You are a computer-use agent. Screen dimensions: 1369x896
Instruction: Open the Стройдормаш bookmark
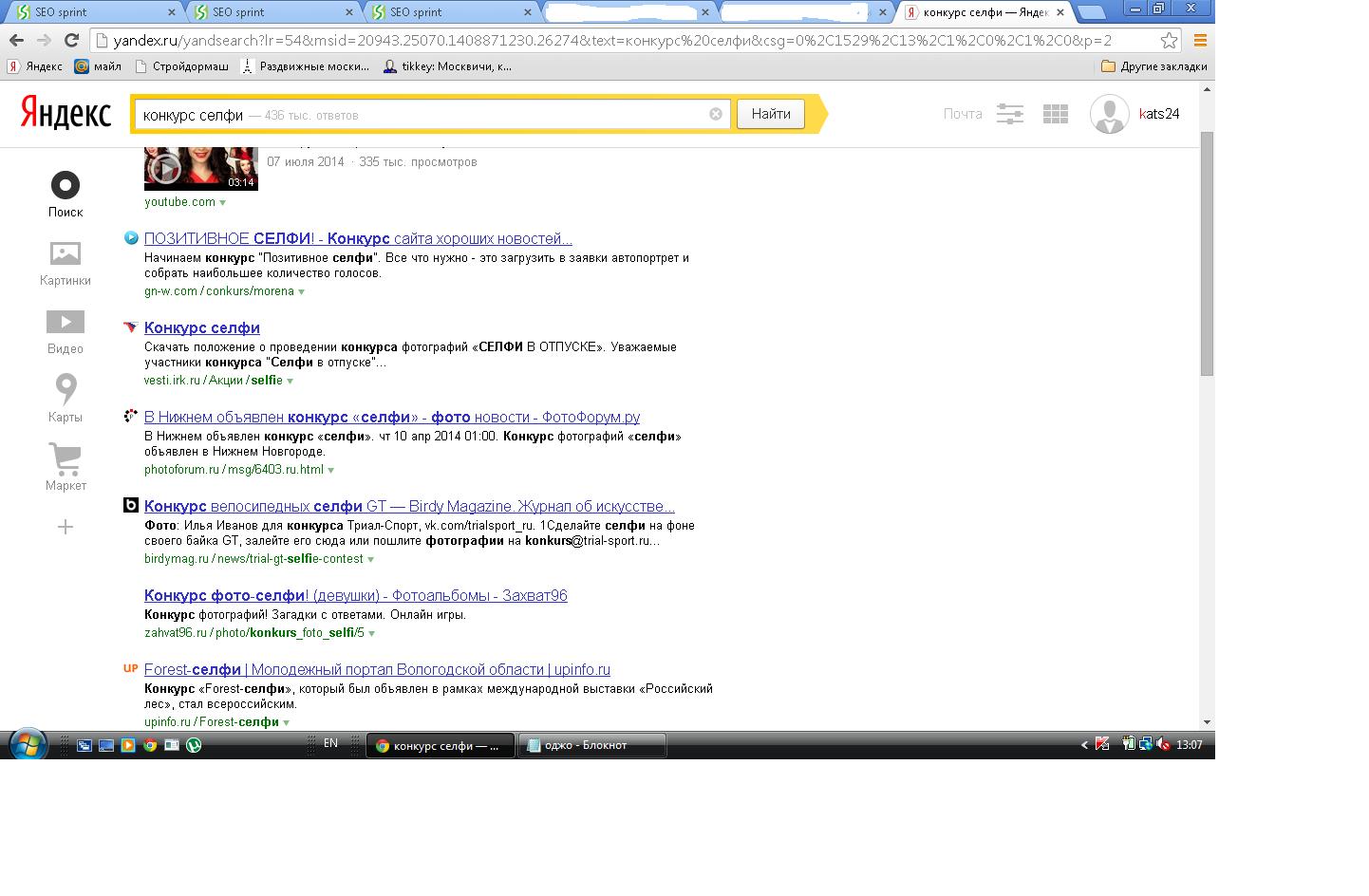coord(181,66)
